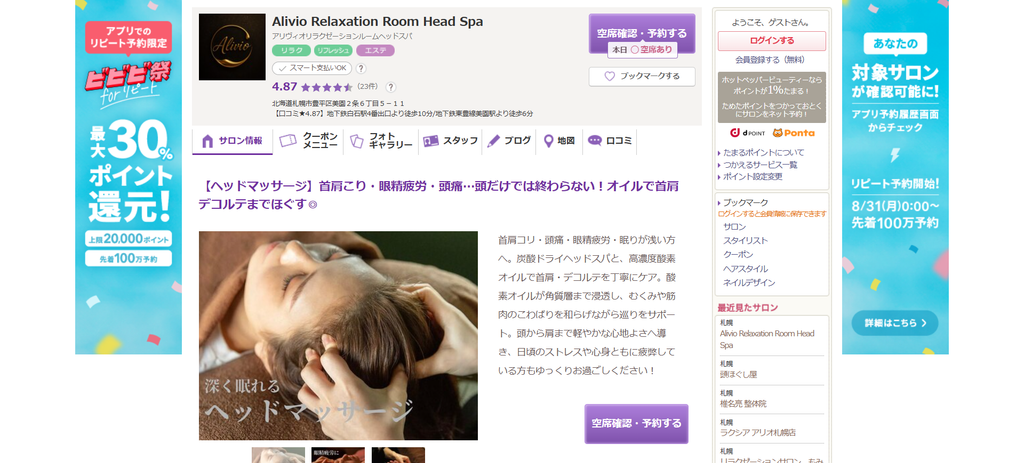Click the 4.87 star rating display
This screenshot has height=463, width=1024.
[x=312, y=87]
